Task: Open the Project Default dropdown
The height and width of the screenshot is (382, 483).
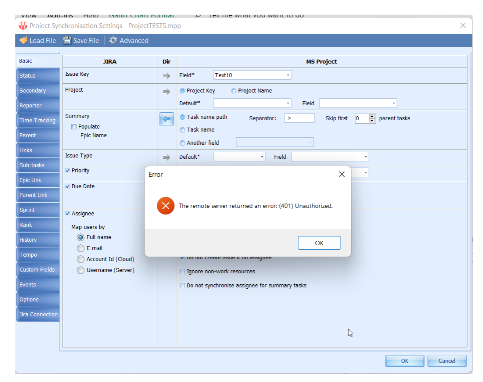Action: click(x=252, y=103)
